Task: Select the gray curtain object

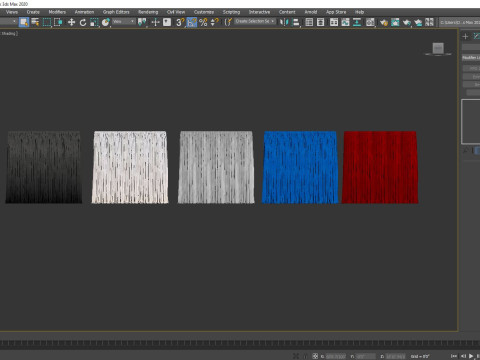Action: tap(216, 167)
